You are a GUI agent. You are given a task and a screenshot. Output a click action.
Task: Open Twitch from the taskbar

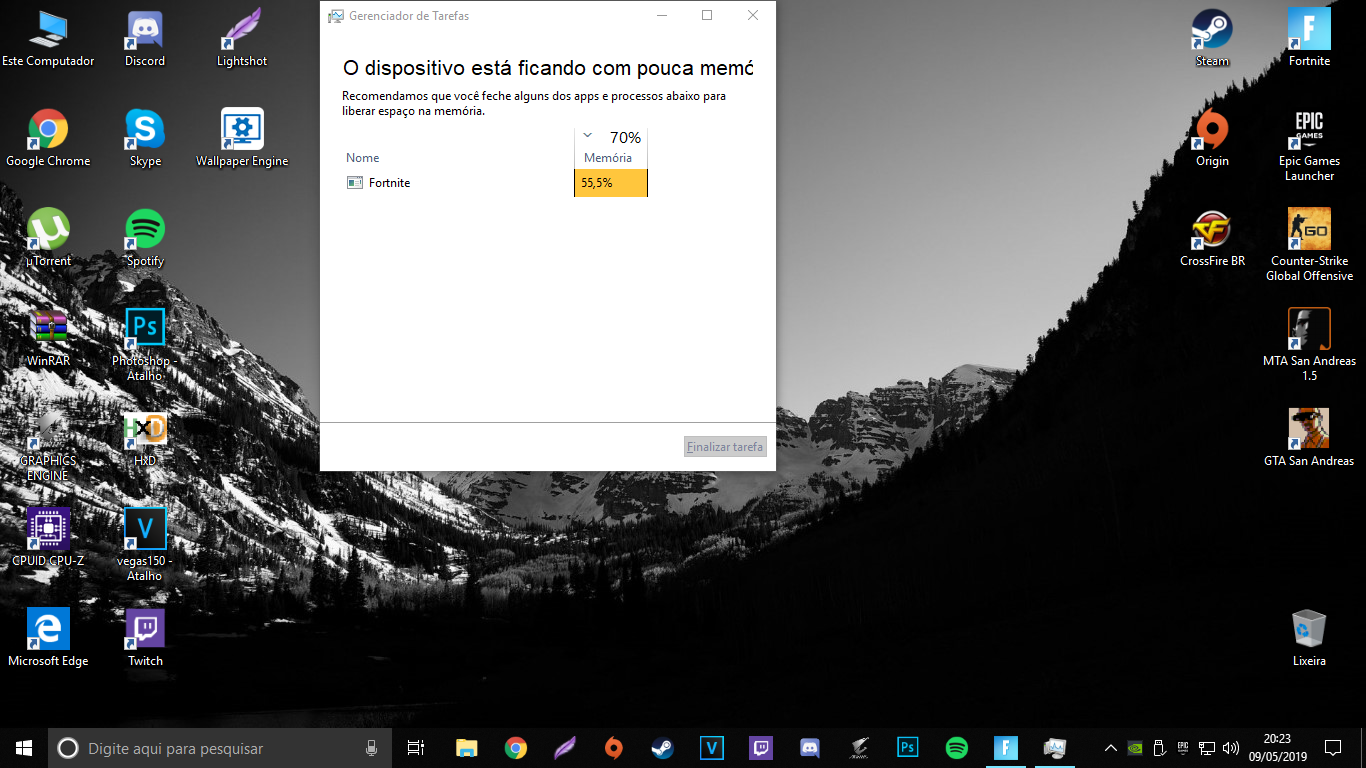point(761,748)
